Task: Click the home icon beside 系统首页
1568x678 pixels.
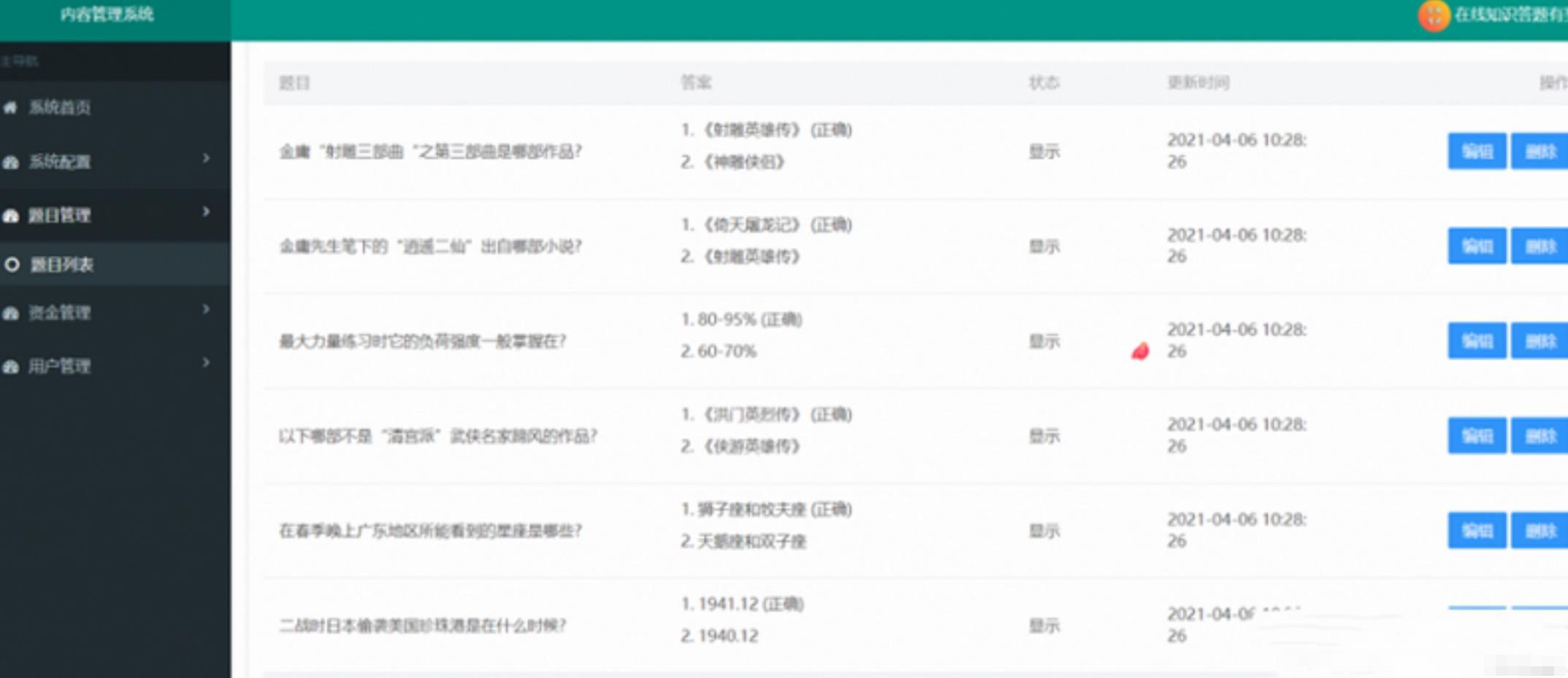Action: (x=10, y=107)
